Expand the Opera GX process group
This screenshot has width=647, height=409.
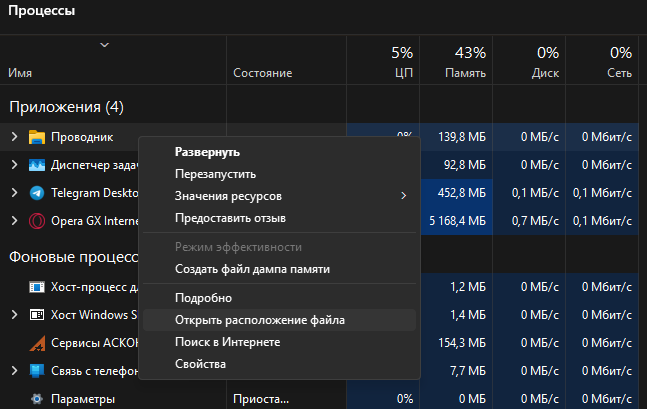click(x=14, y=221)
